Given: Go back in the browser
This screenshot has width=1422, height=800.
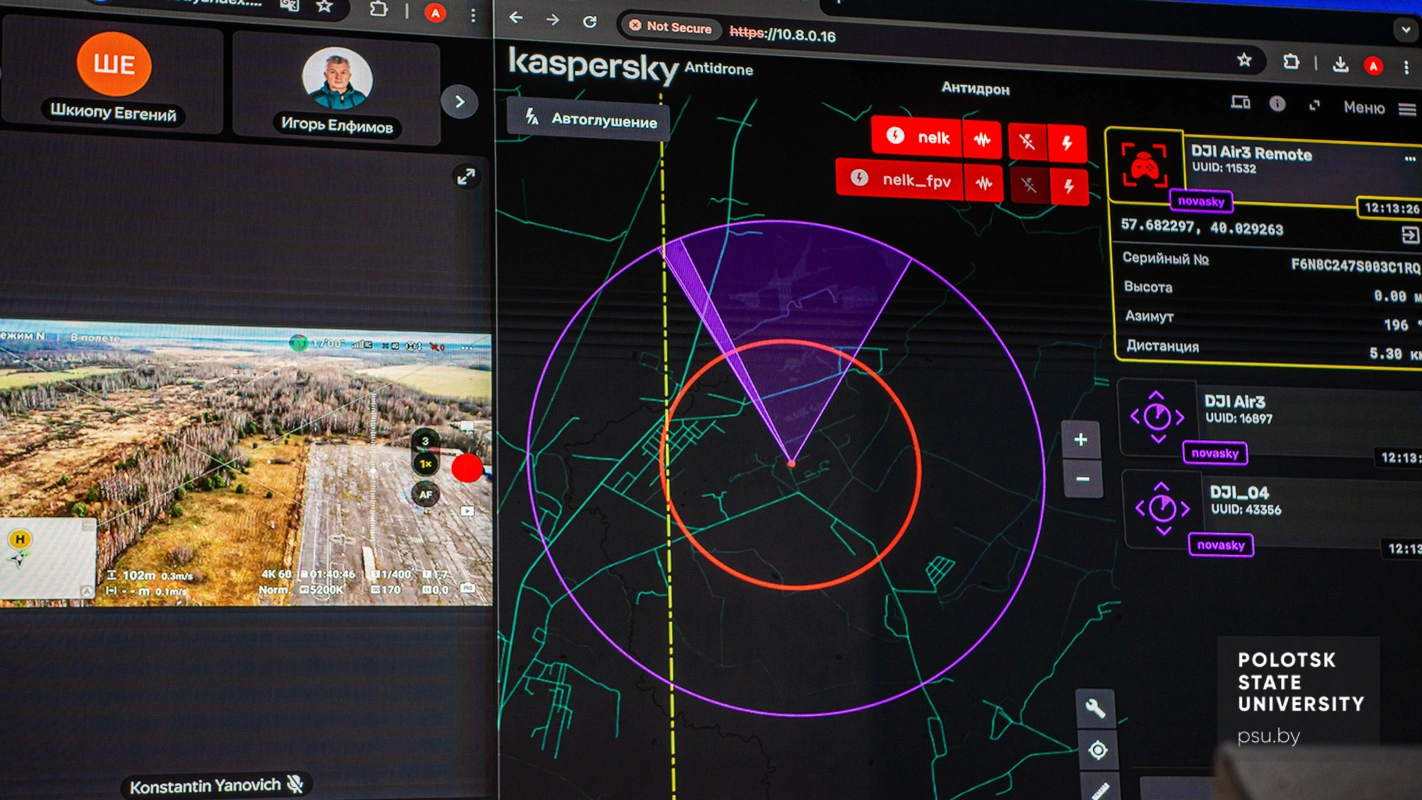Looking at the screenshot, I should point(516,17).
